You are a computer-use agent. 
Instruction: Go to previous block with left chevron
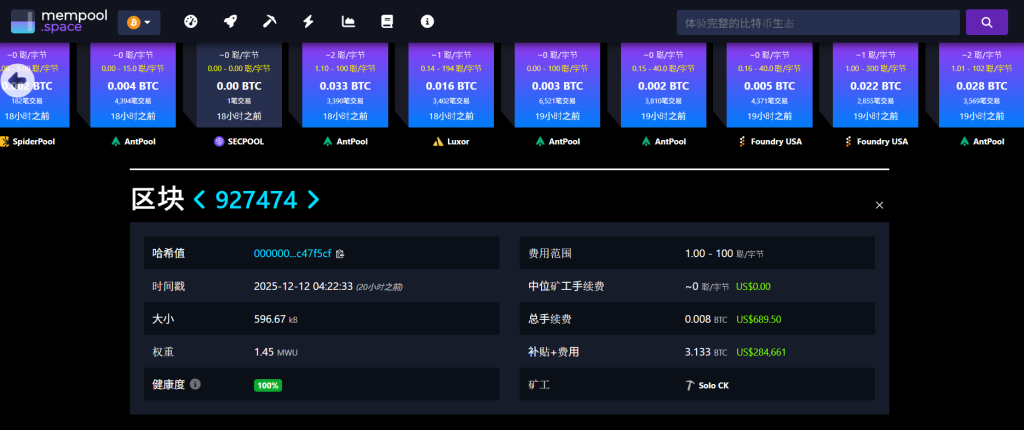(199, 200)
